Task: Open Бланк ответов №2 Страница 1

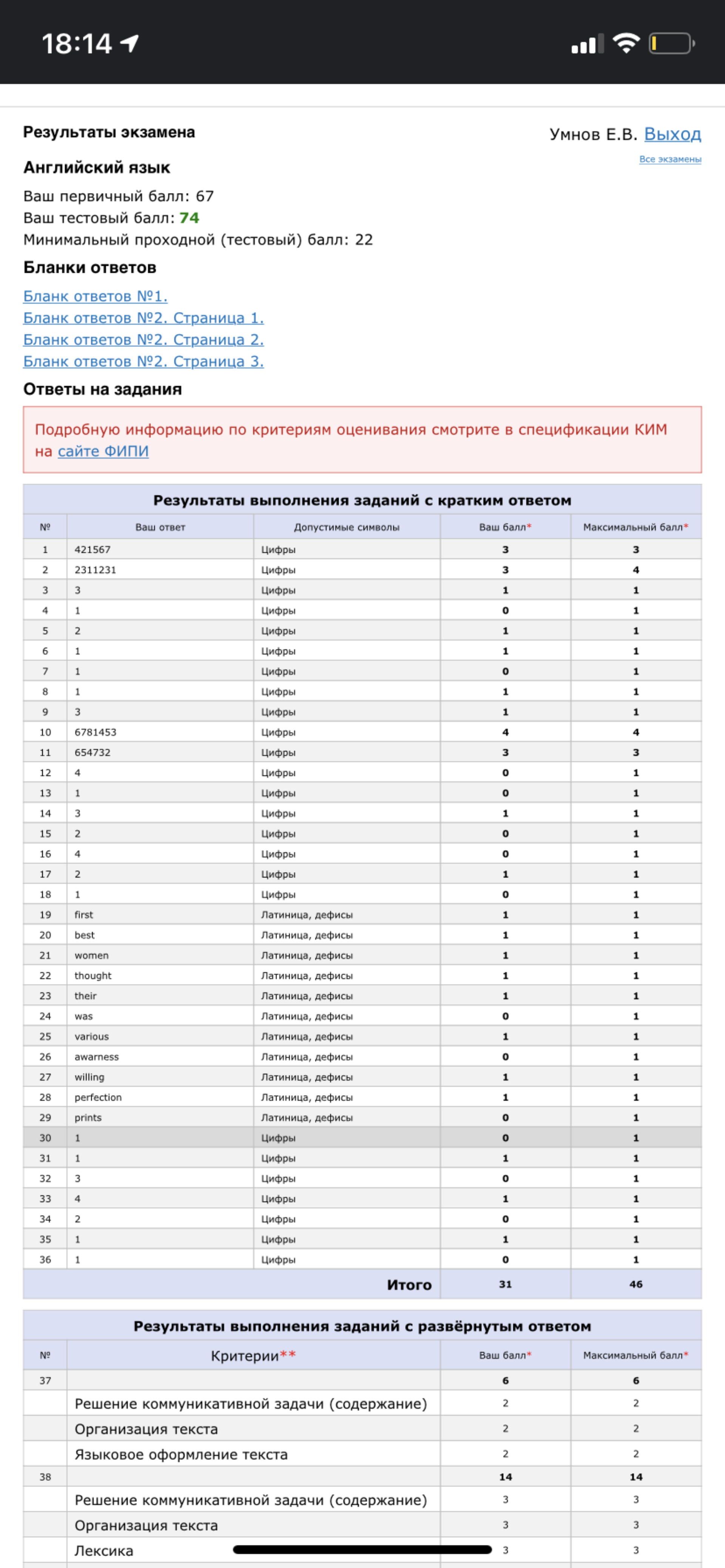Action: pos(143,319)
